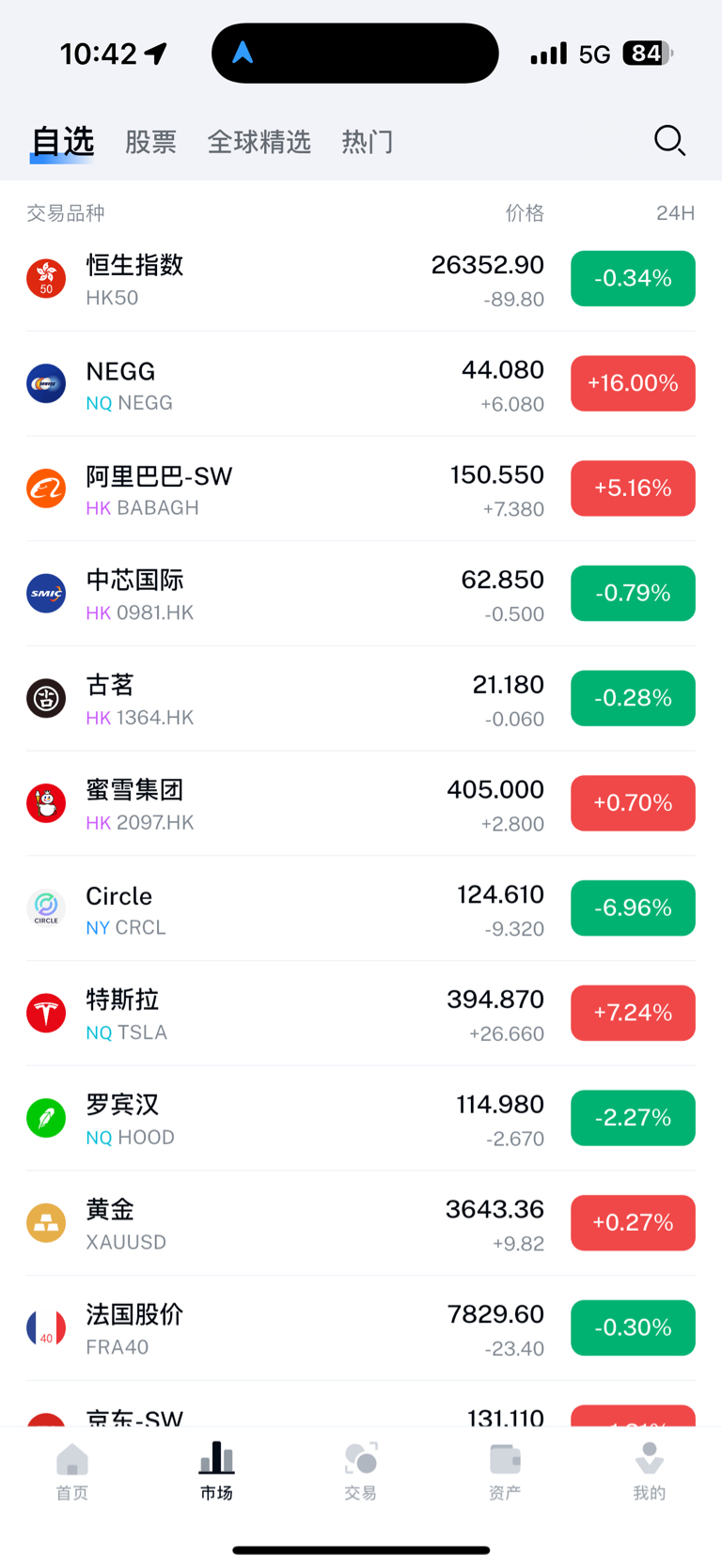Screen dimensions: 722x1568
Task: Open the 首页 home tab icon
Action: pos(72,1460)
